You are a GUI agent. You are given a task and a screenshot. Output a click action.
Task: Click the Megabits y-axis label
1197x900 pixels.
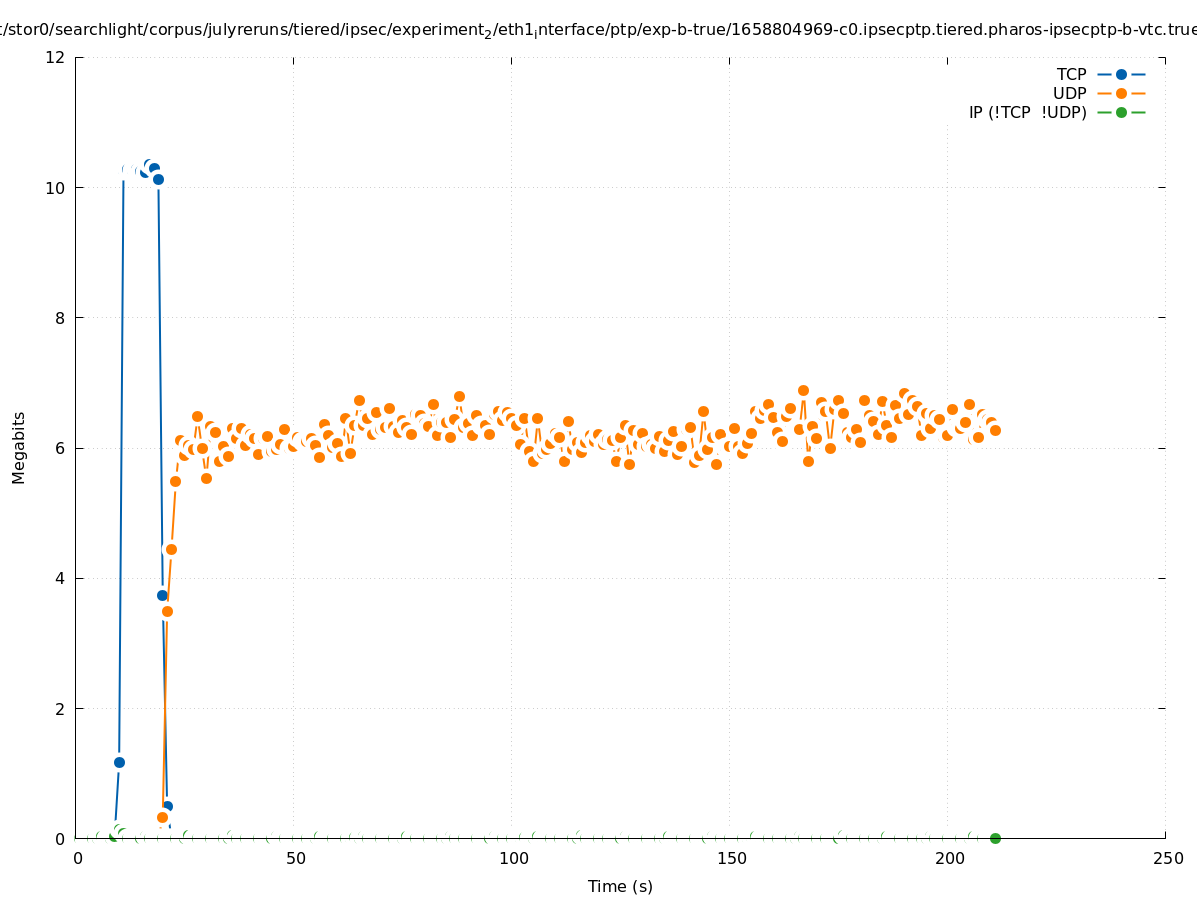19,447
